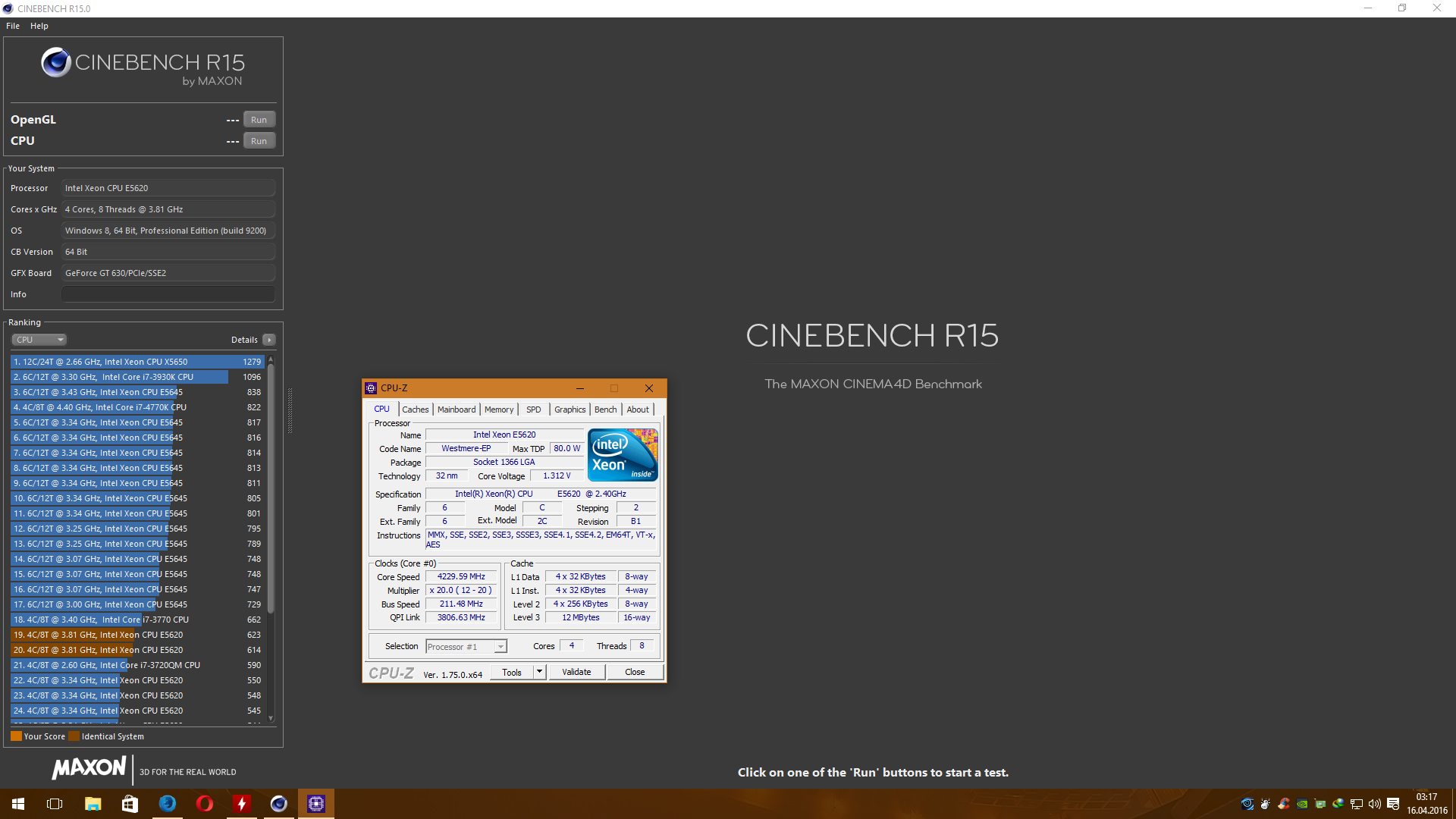Screen dimensions: 1456x819
Task: Switch to Cinebench in taskbar
Action: click(x=278, y=804)
